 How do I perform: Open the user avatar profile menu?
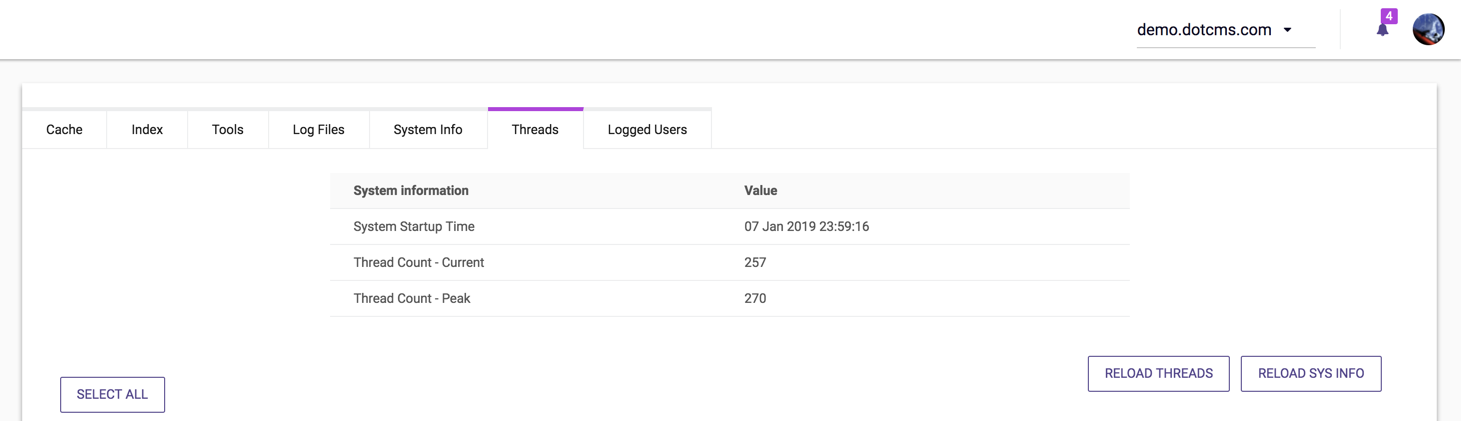coord(1428,29)
